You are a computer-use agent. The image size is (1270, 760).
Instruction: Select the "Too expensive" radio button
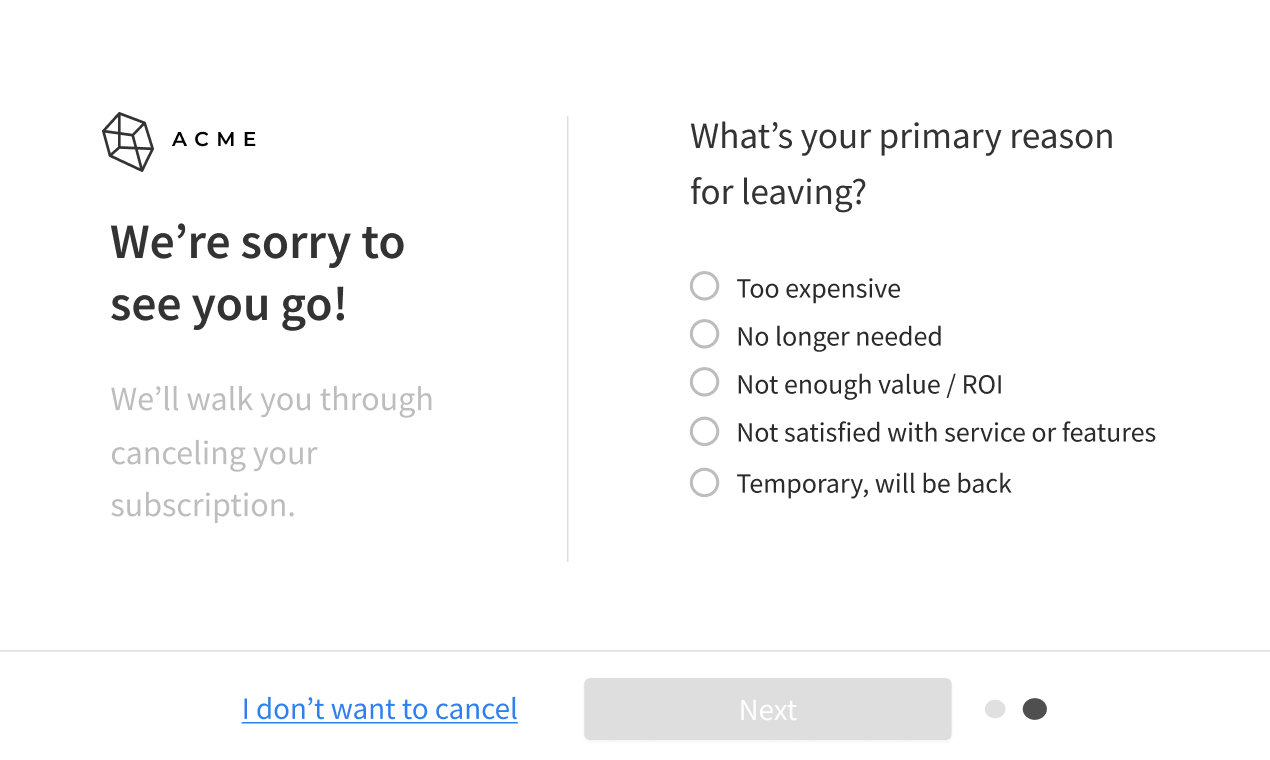[x=704, y=287]
